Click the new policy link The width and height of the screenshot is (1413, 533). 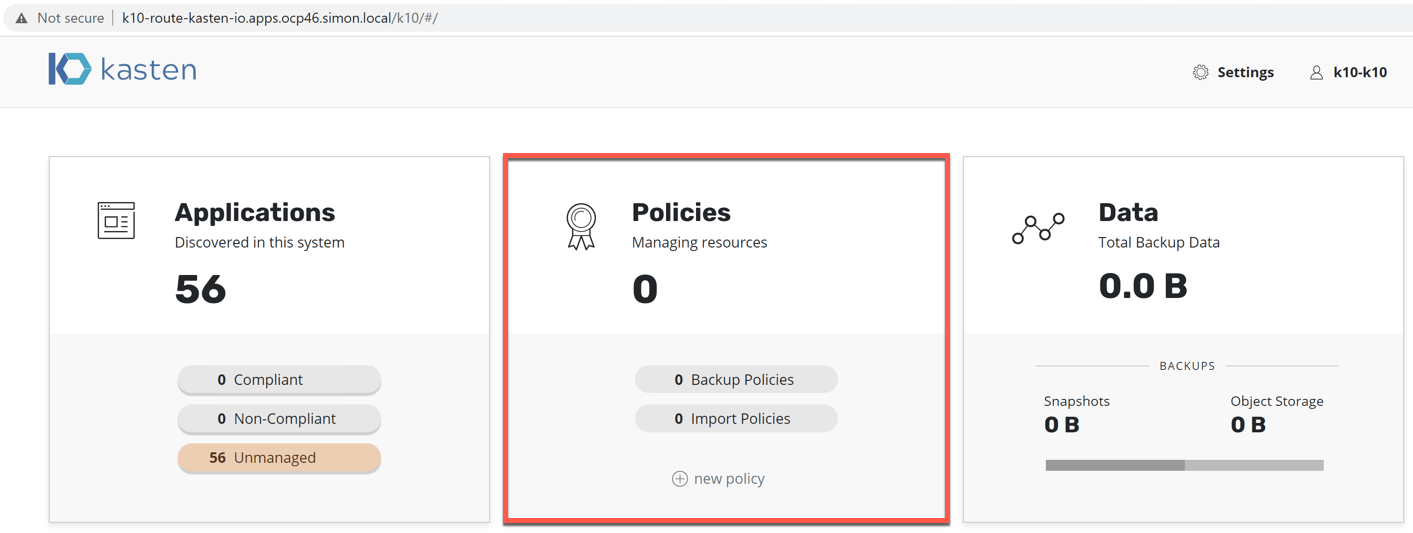729,479
